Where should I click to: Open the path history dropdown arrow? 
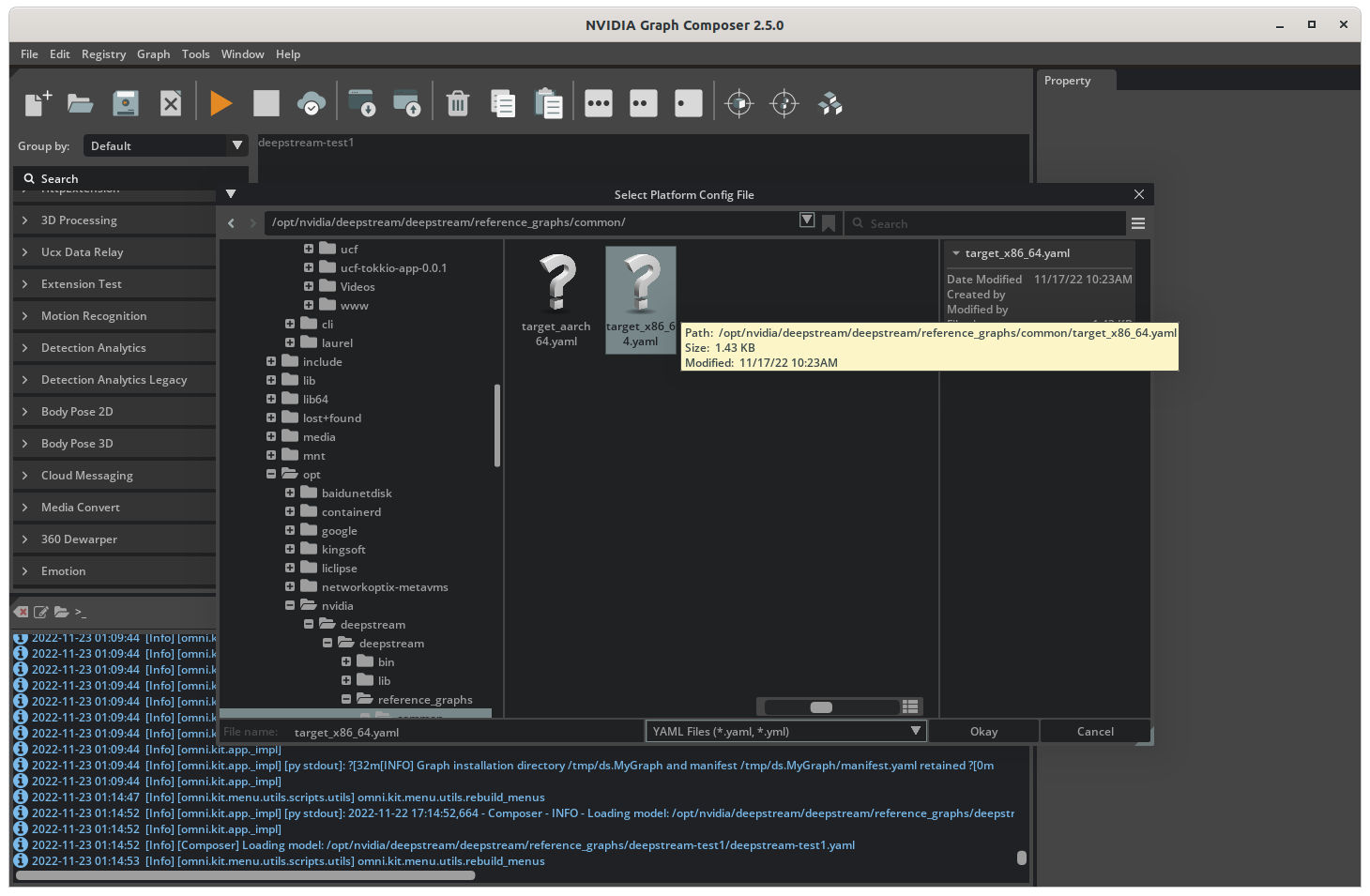pyautogui.click(x=807, y=220)
